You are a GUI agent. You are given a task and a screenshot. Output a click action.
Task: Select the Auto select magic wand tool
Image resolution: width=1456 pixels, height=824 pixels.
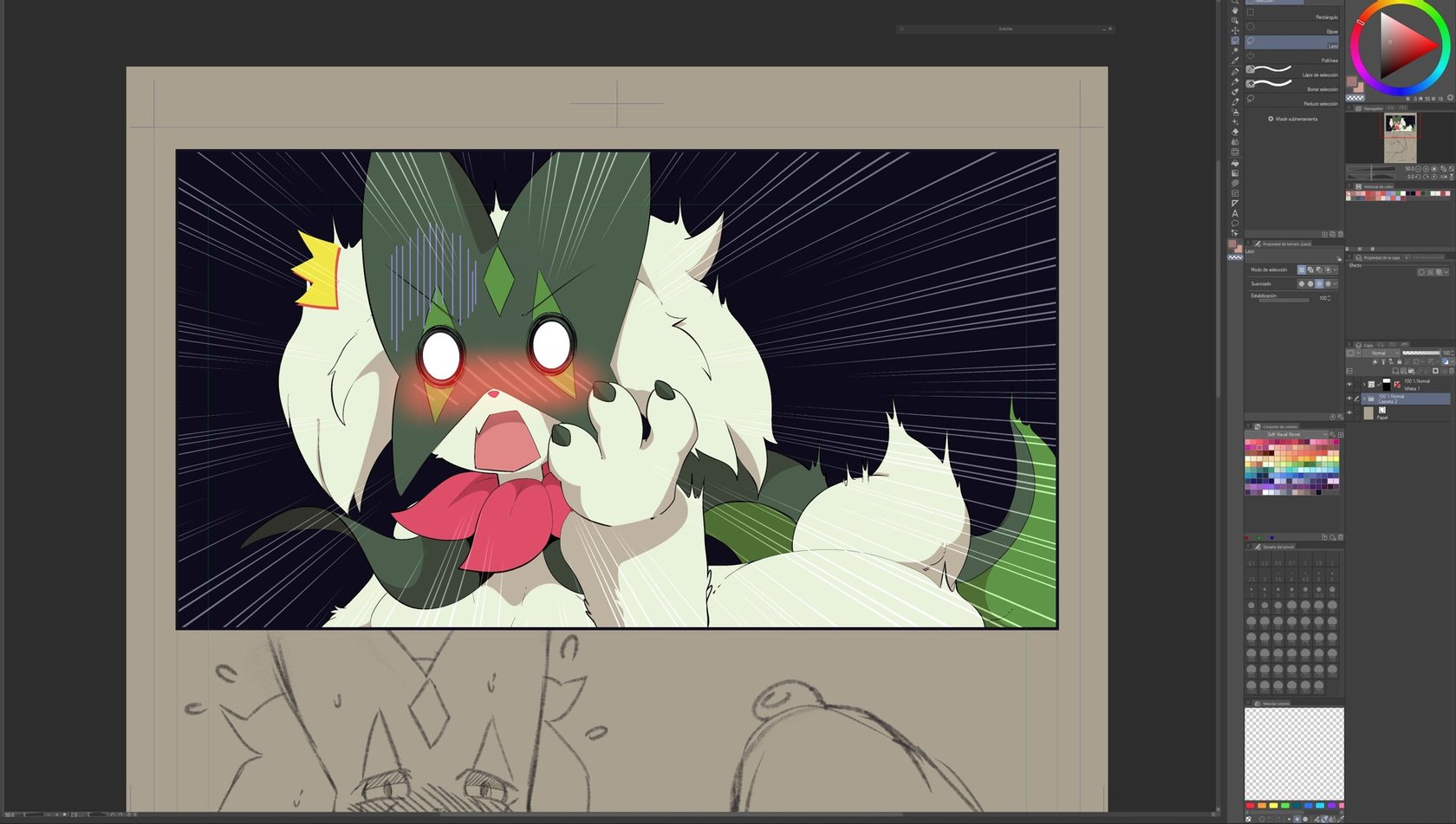pos(1235,50)
